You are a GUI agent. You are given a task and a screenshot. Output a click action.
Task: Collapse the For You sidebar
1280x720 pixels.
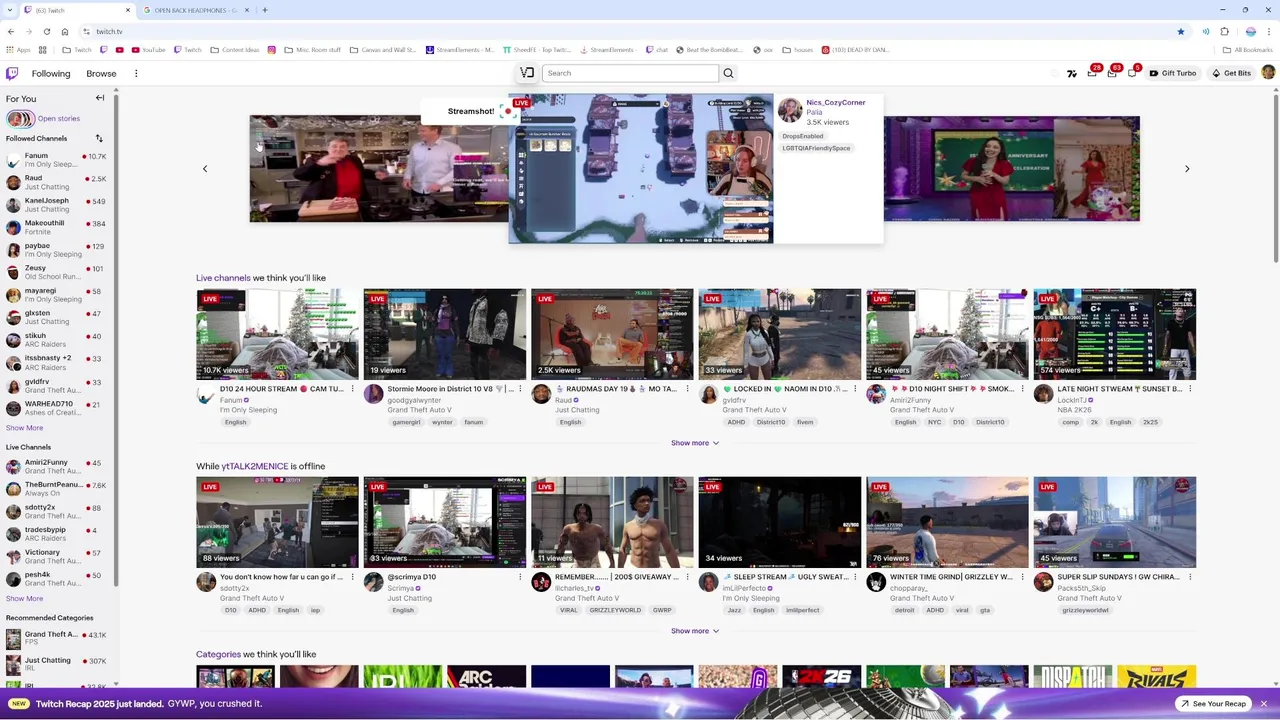pyautogui.click(x=100, y=98)
